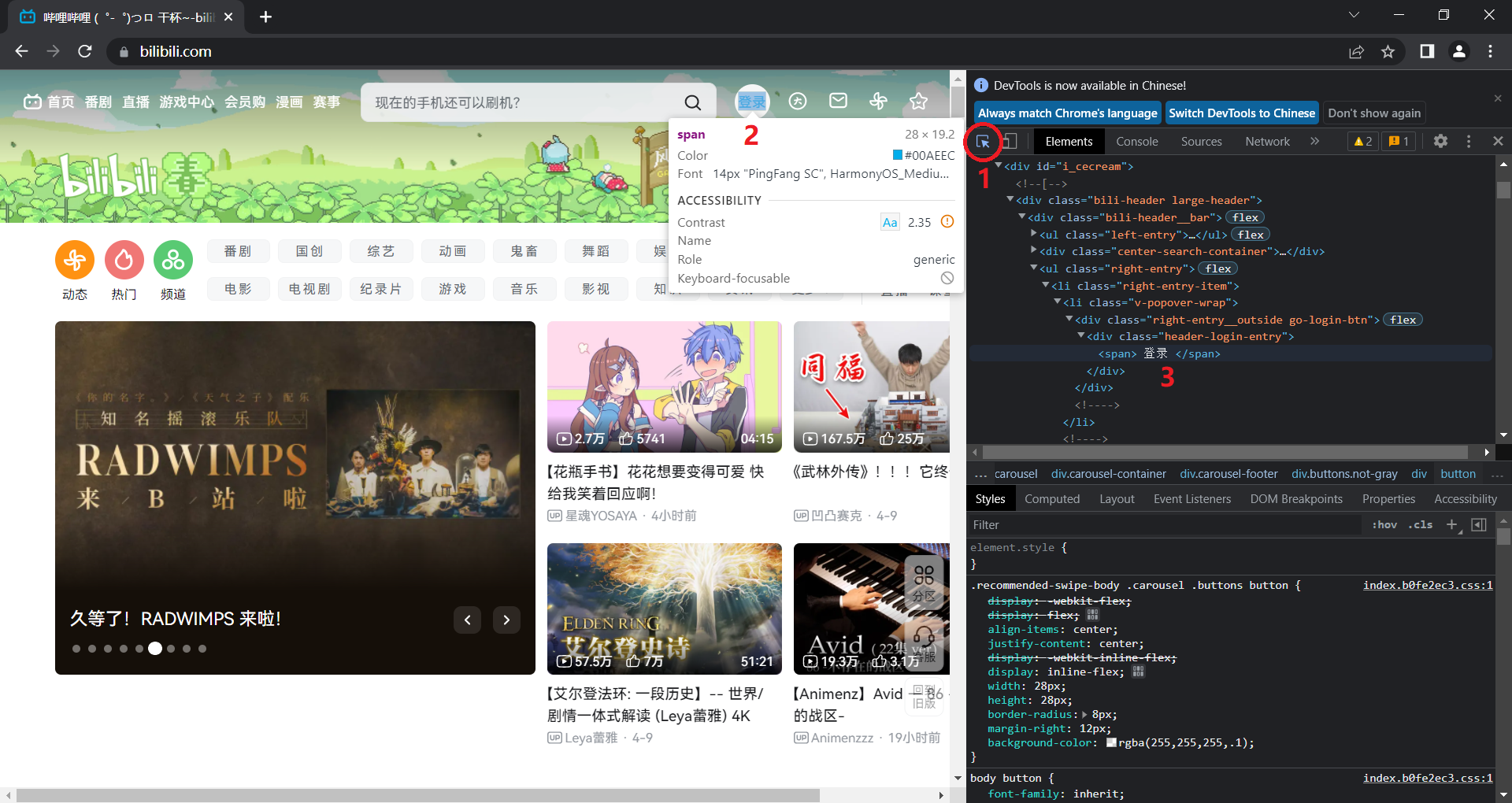Go to previous carousel slide
This screenshot has width=1512, height=803.
coord(467,620)
